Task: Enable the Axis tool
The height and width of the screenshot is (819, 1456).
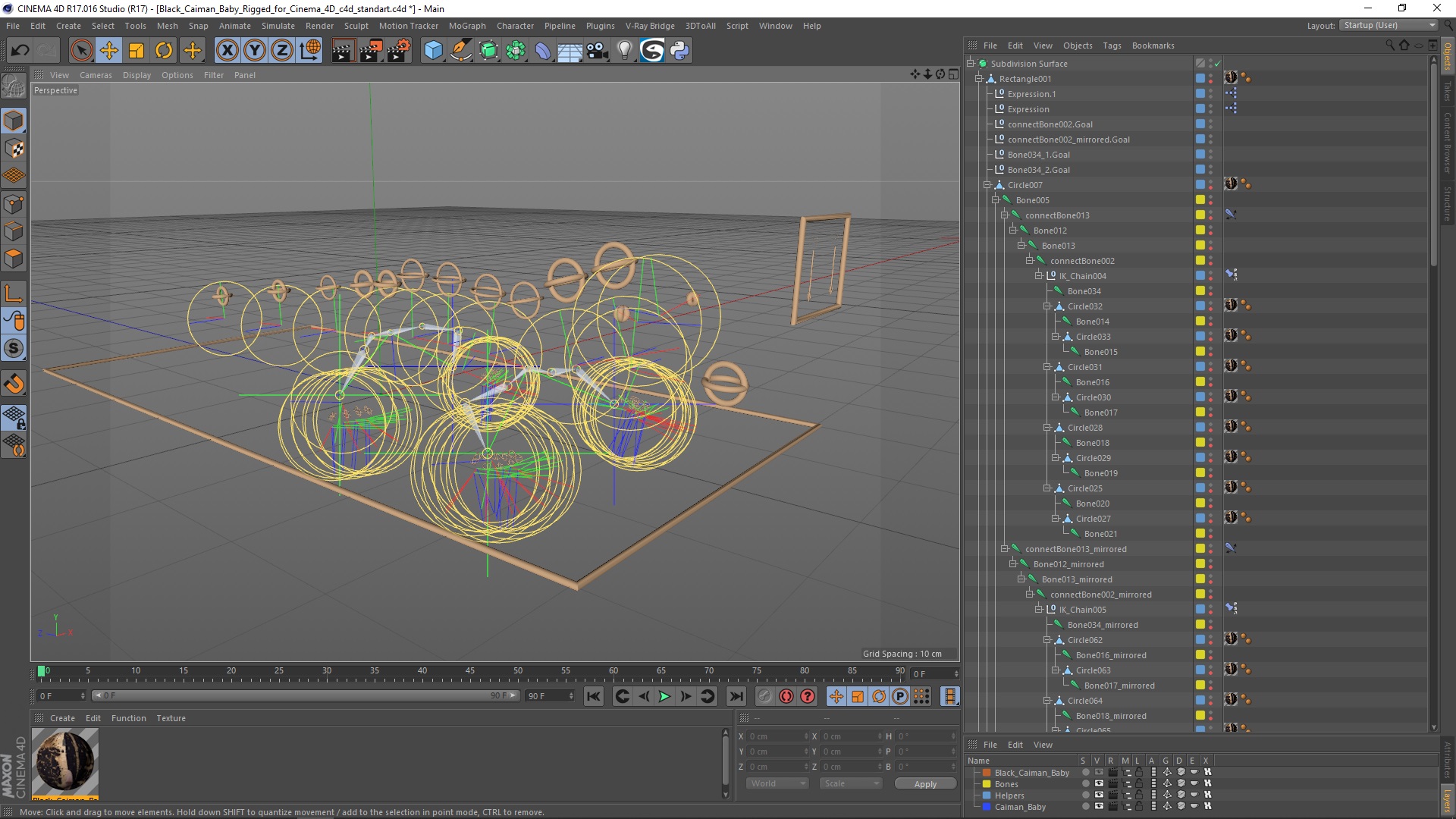Action: click(14, 293)
